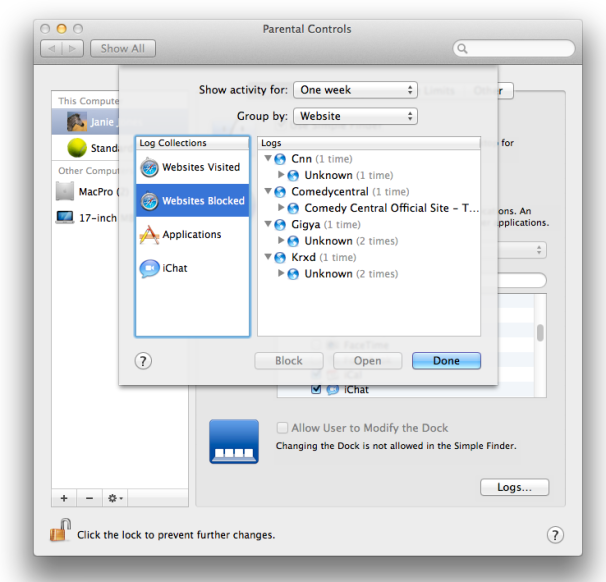Click the help button in Logs sheet

tap(143, 361)
